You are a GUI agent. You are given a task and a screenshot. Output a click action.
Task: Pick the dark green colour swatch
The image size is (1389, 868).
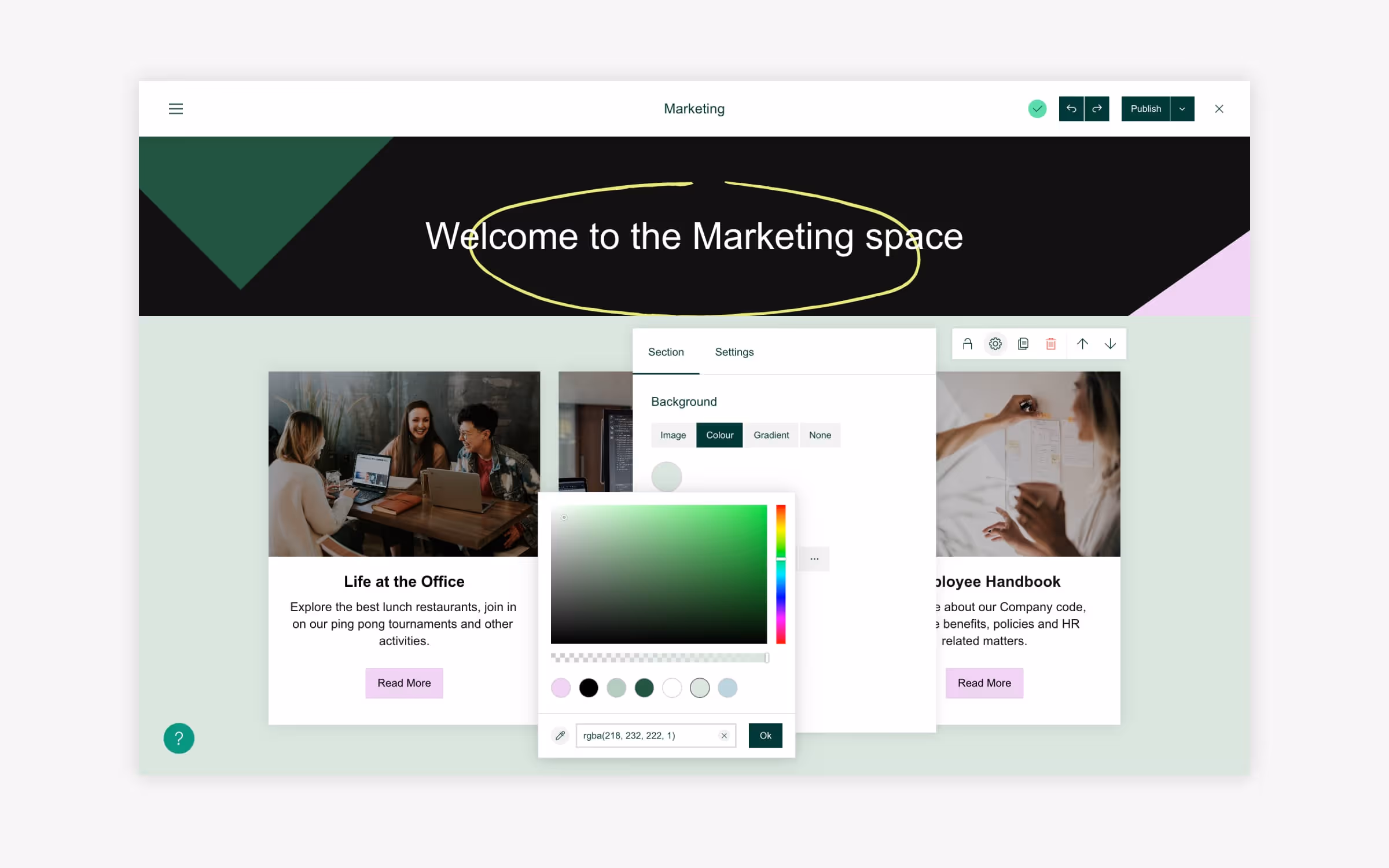[x=644, y=688]
